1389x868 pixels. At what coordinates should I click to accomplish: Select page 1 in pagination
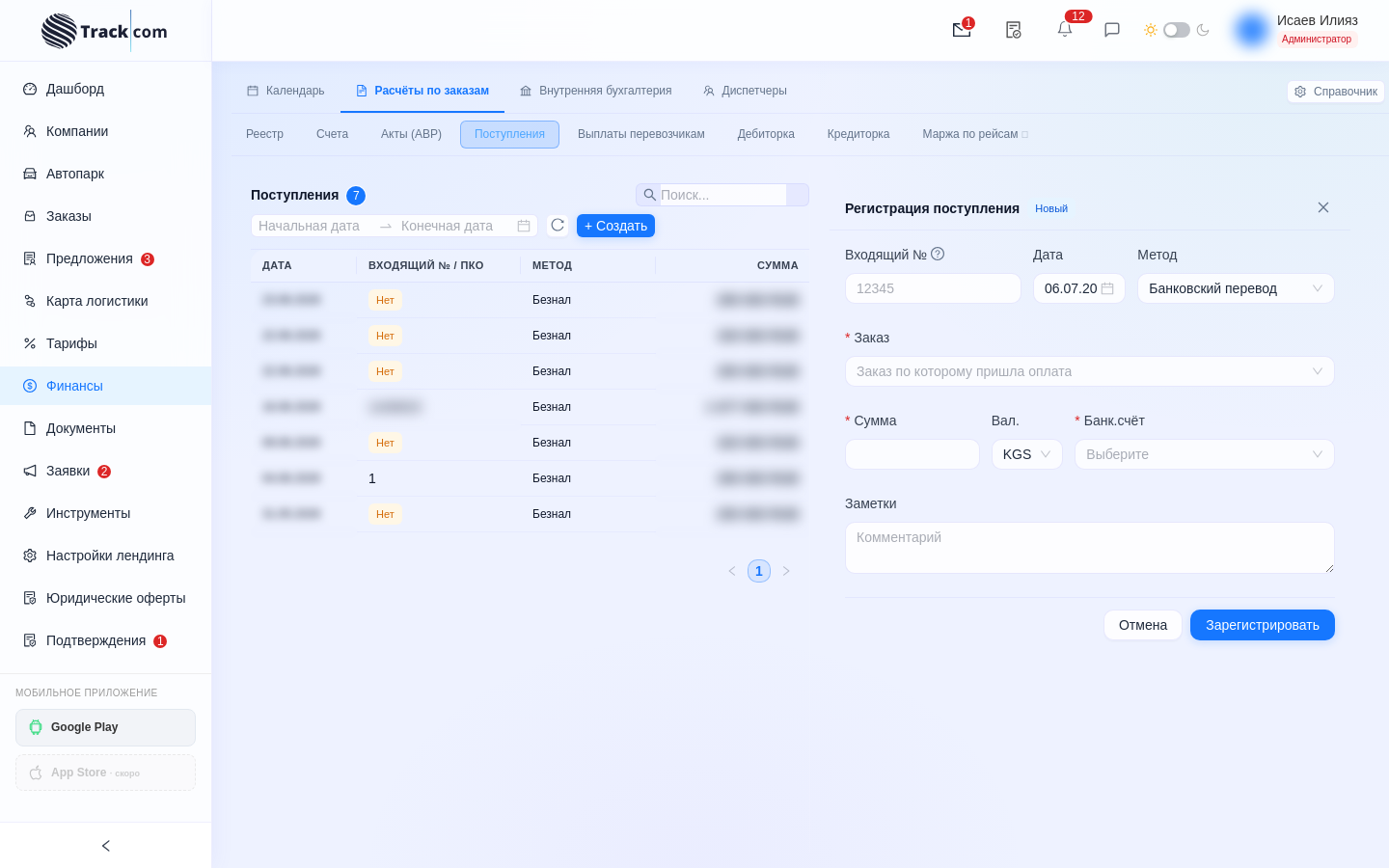(759, 571)
